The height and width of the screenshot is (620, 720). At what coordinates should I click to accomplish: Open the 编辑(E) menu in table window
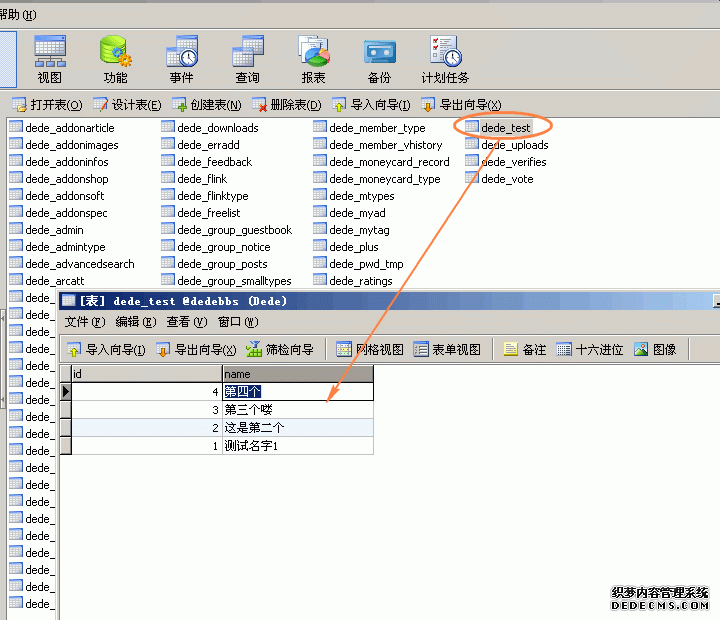[136, 322]
